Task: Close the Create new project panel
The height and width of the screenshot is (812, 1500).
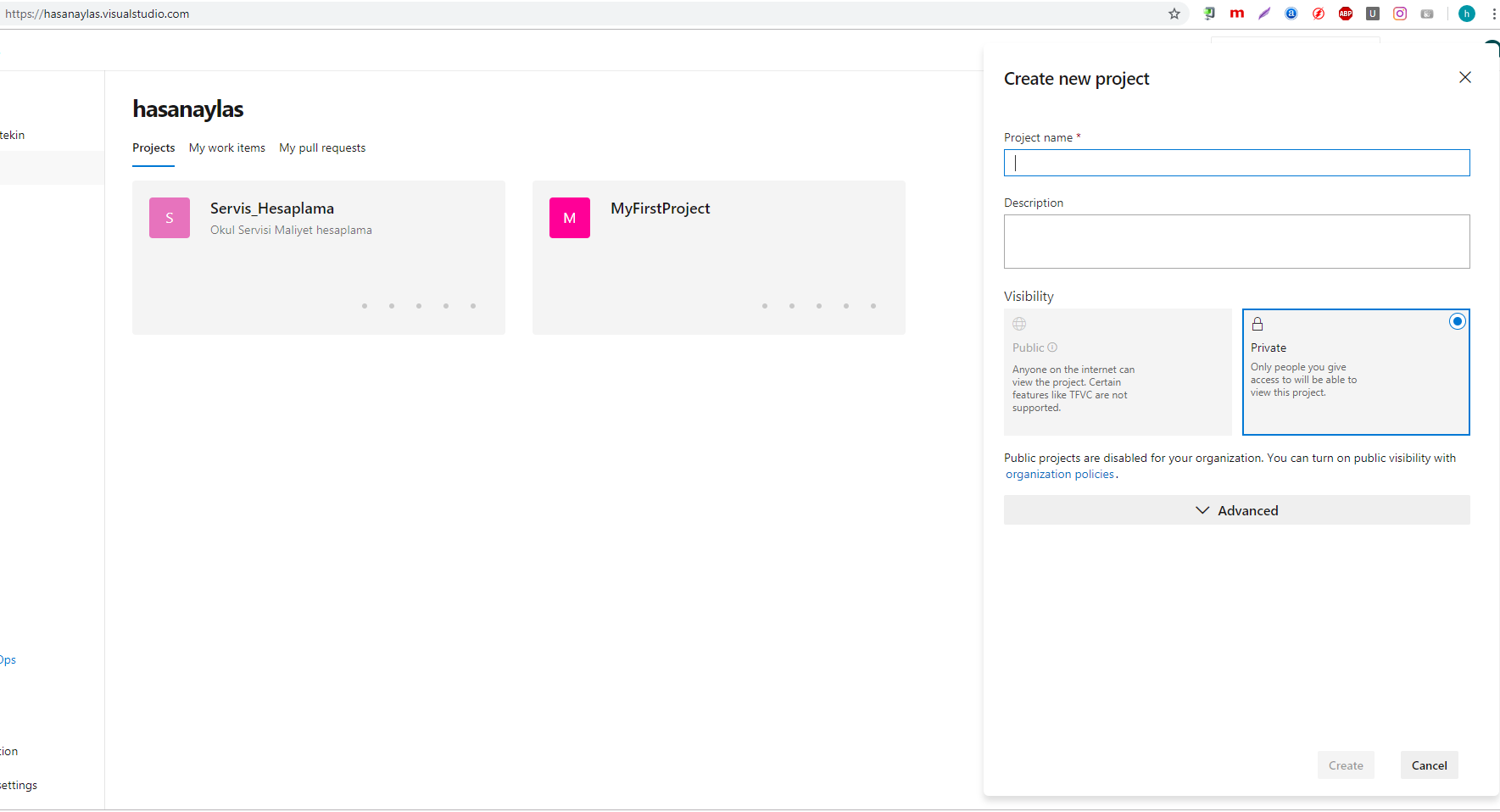Action: point(1465,77)
